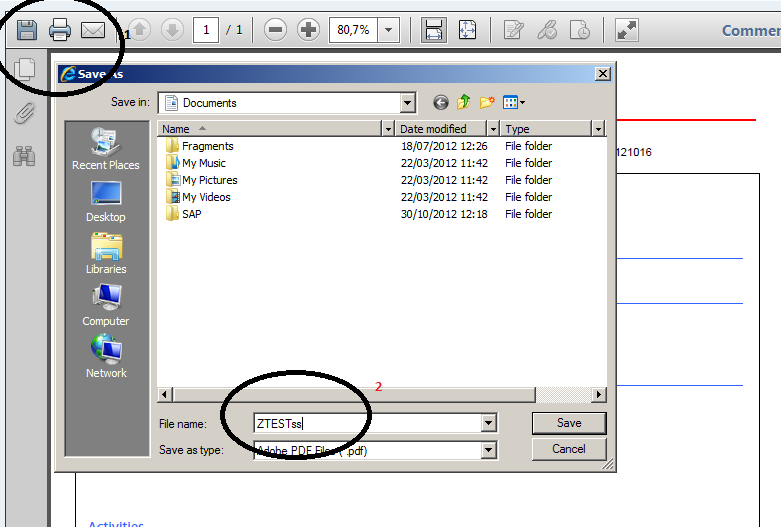Image resolution: width=781 pixels, height=527 pixels.
Task: Toggle read mode with the expand arrows icon
Action: pos(627,30)
